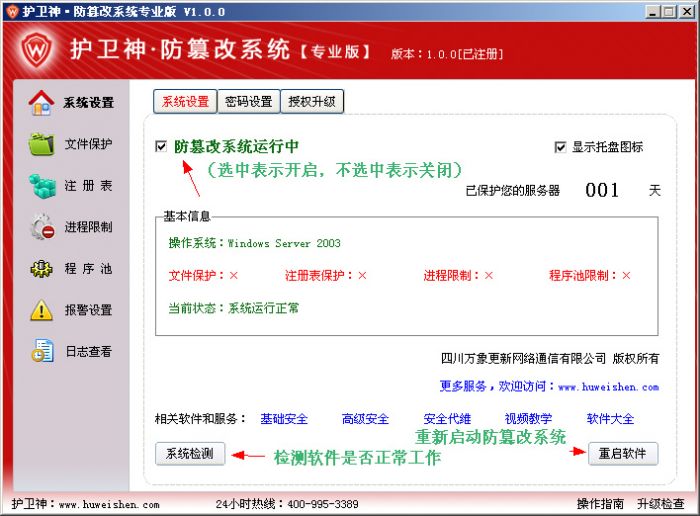Open the 高级安全 link

tap(365, 419)
